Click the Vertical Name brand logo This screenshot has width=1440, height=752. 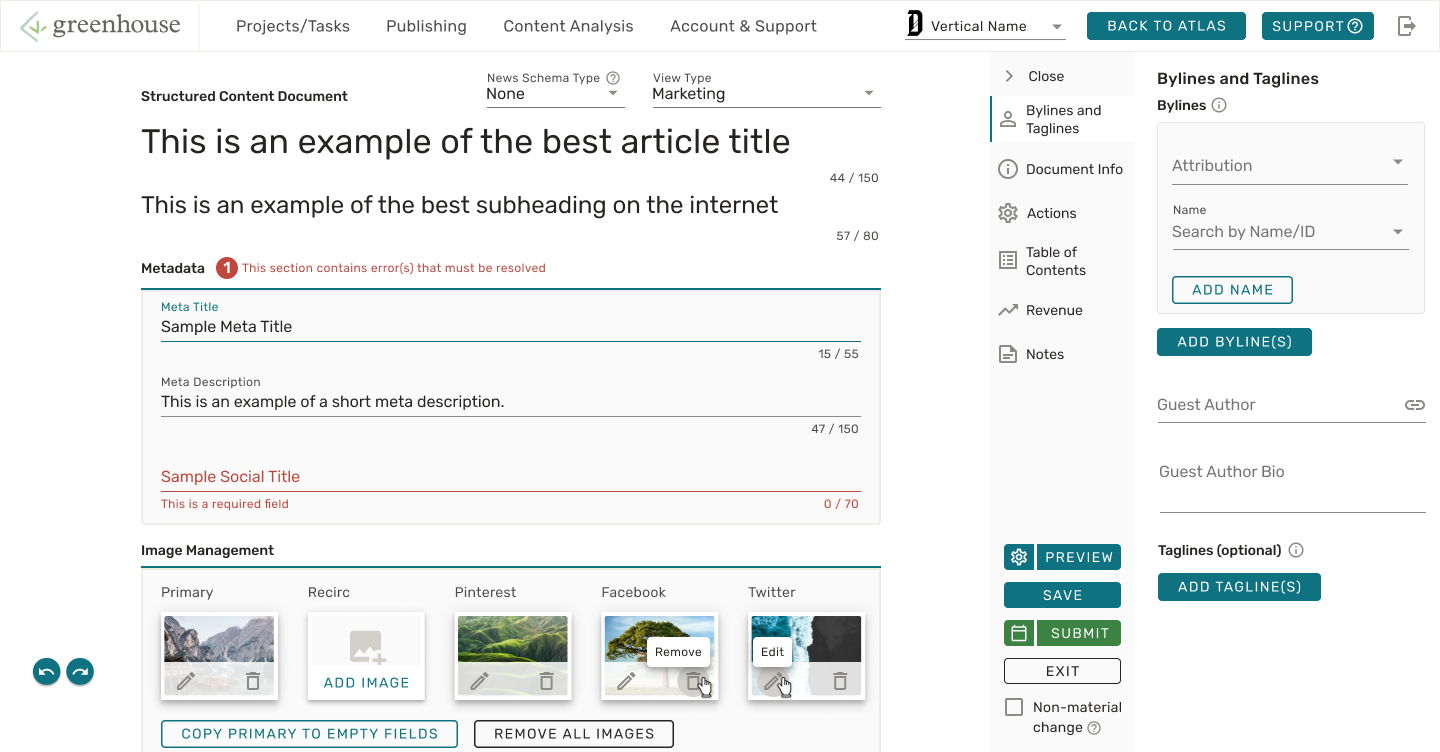click(914, 25)
